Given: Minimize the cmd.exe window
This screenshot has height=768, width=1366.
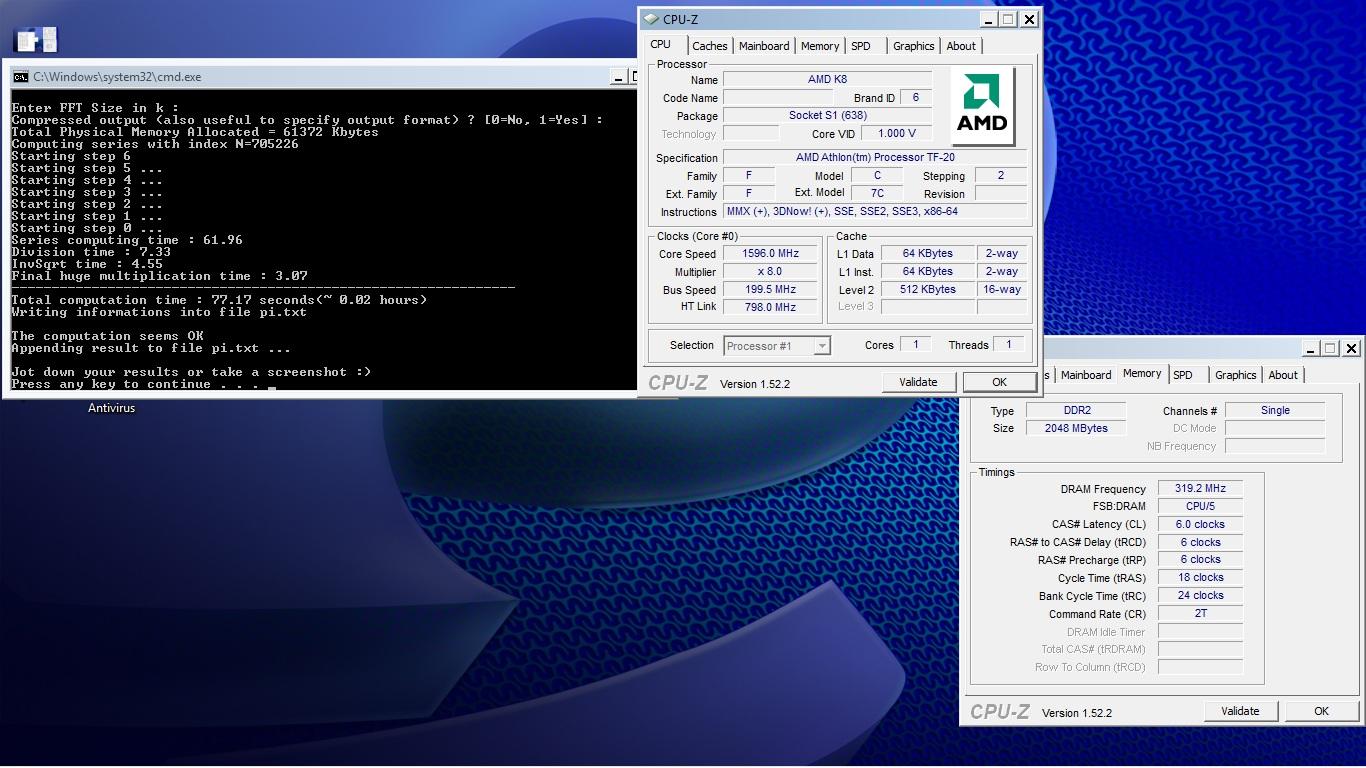Looking at the screenshot, I should click(619, 77).
